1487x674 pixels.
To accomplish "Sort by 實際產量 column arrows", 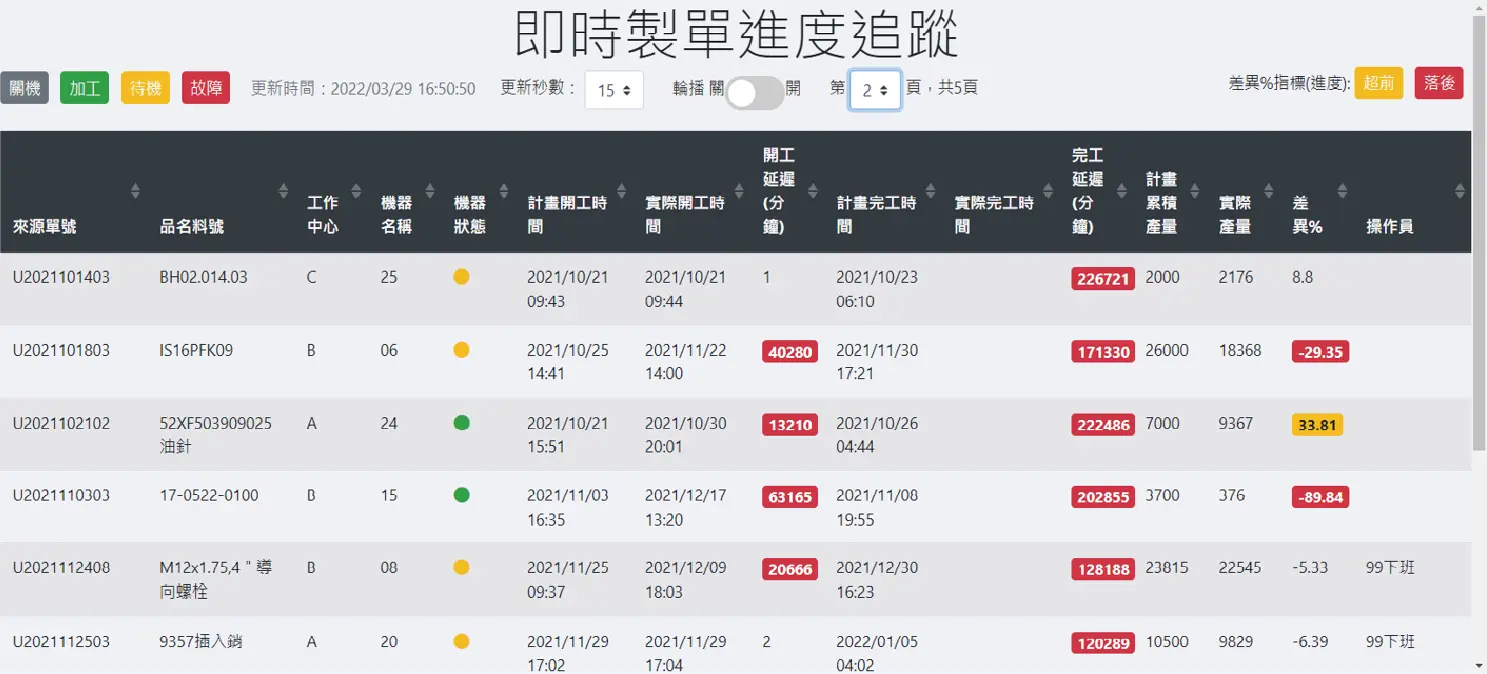I will [1268, 191].
